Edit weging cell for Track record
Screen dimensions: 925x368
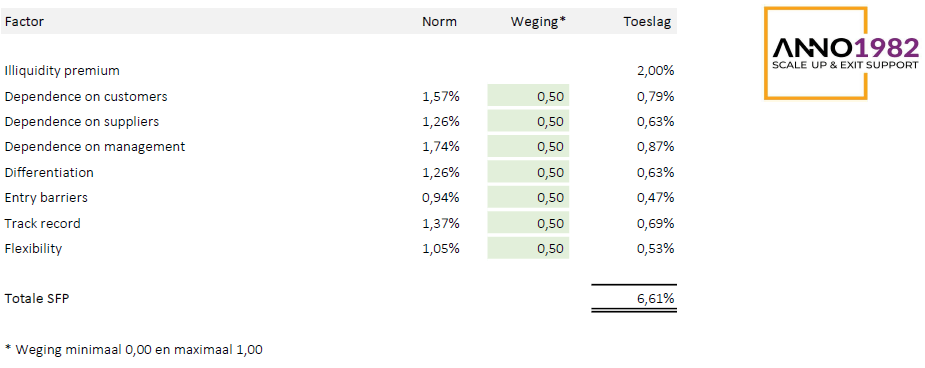528,222
